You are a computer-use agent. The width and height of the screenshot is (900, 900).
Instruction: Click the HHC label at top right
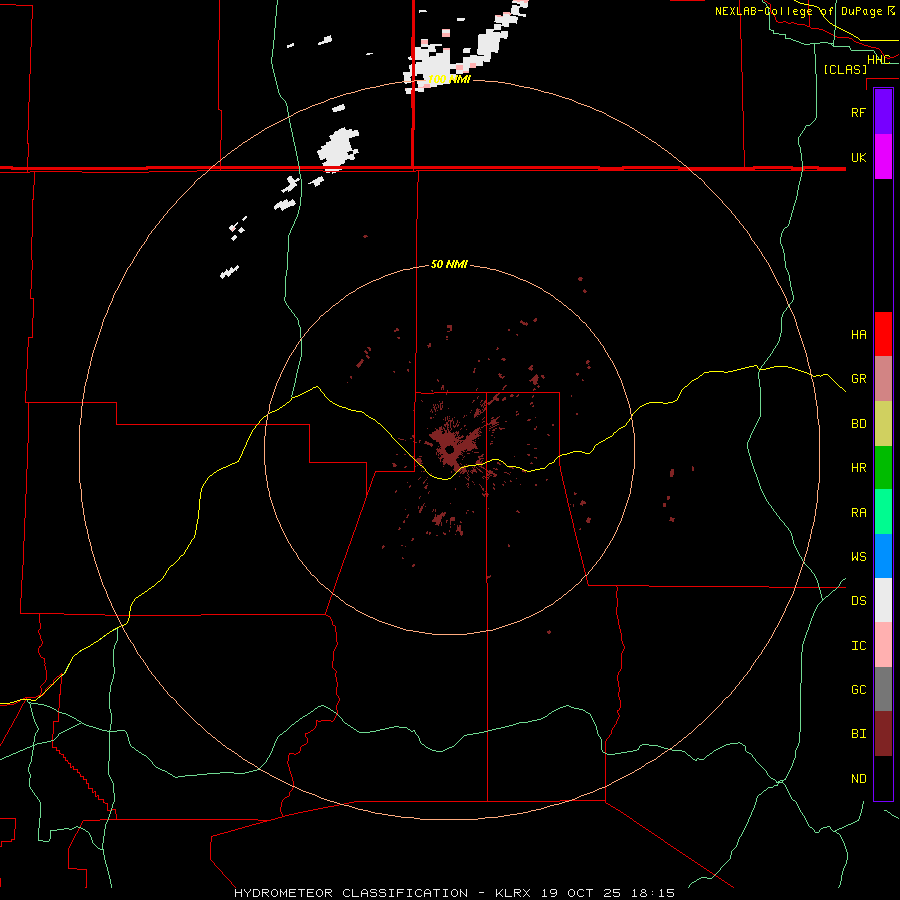879,60
